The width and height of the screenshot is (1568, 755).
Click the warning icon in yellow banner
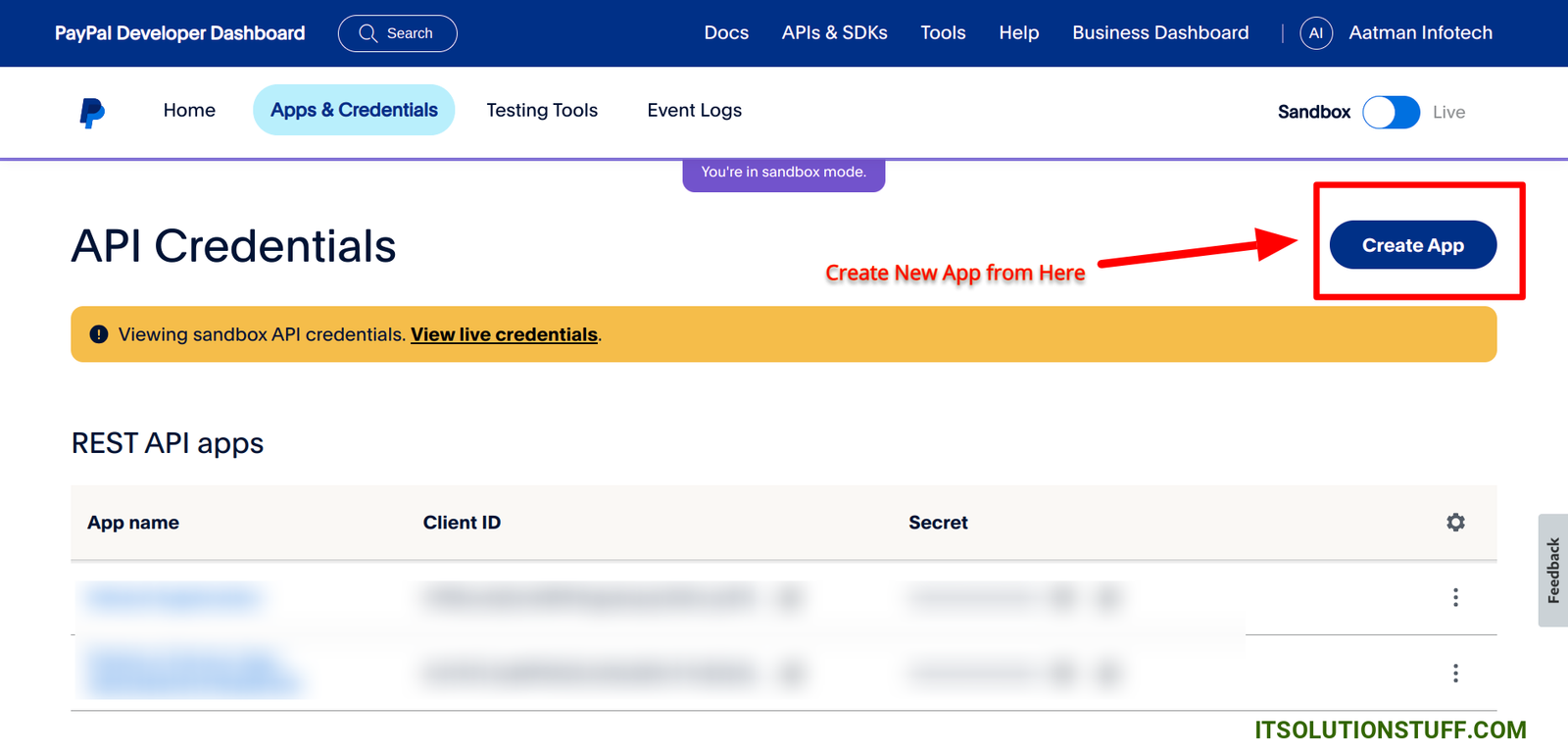point(99,334)
